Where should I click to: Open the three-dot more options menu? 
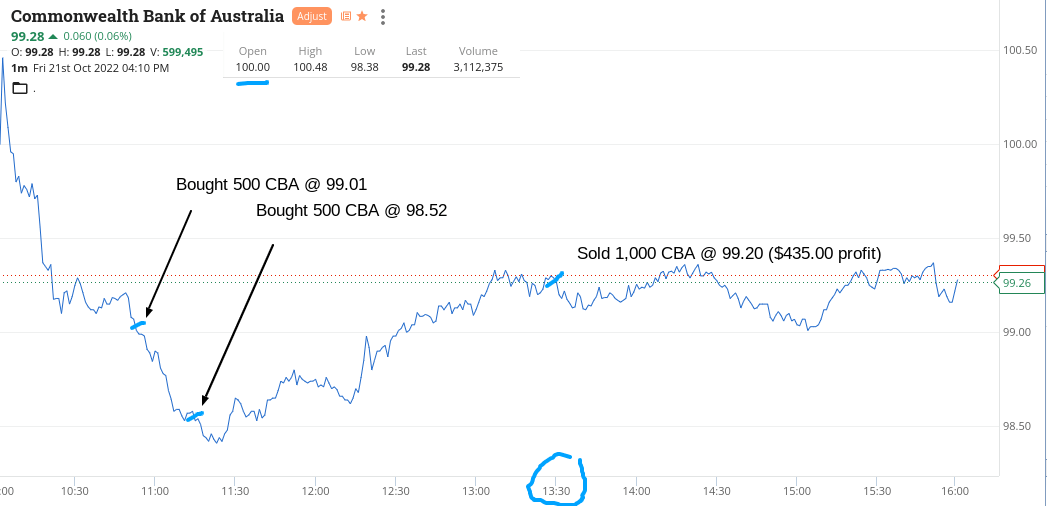tap(384, 16)
